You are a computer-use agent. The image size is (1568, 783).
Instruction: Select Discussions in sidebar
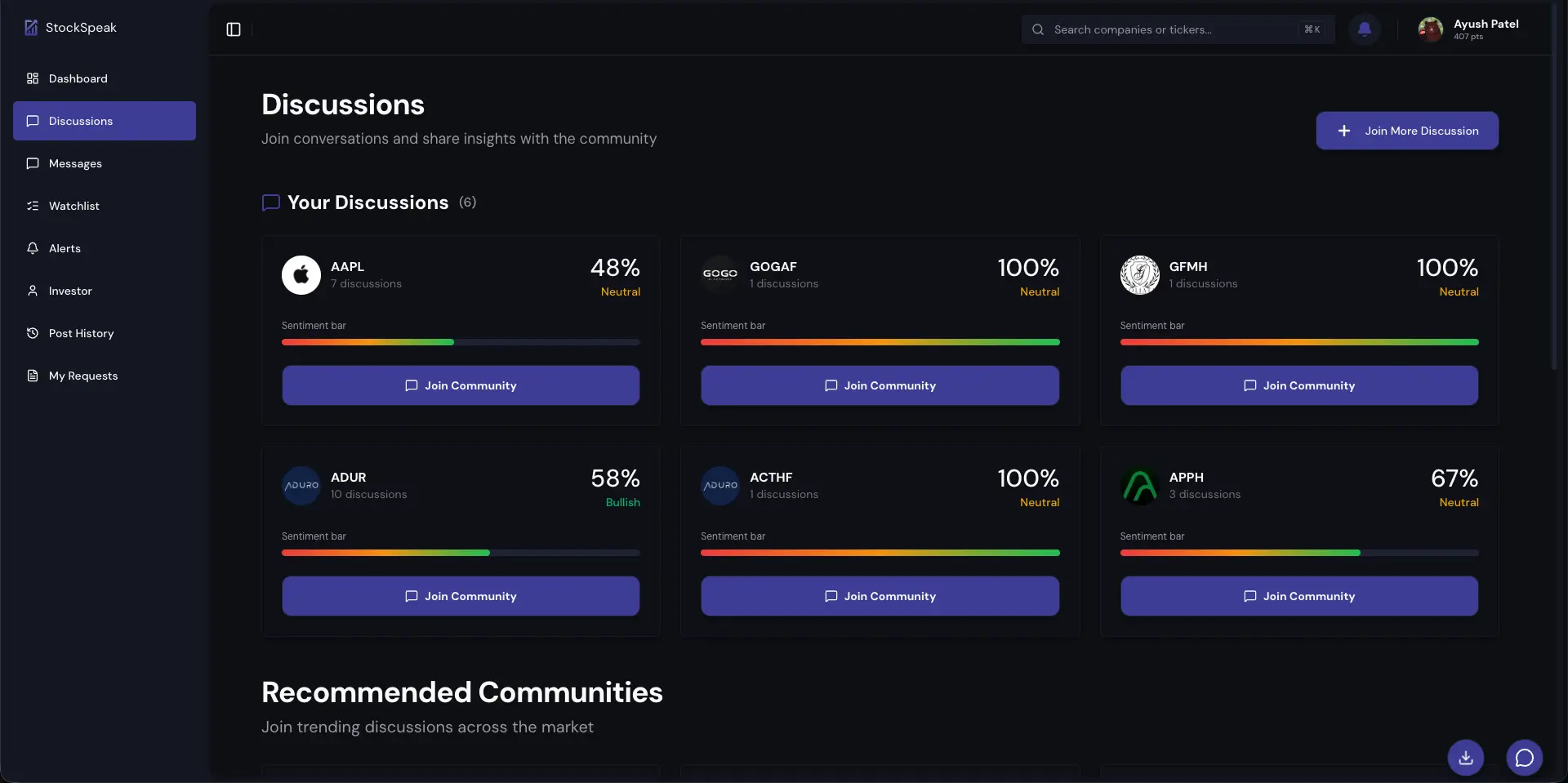[x=105, y=121]
